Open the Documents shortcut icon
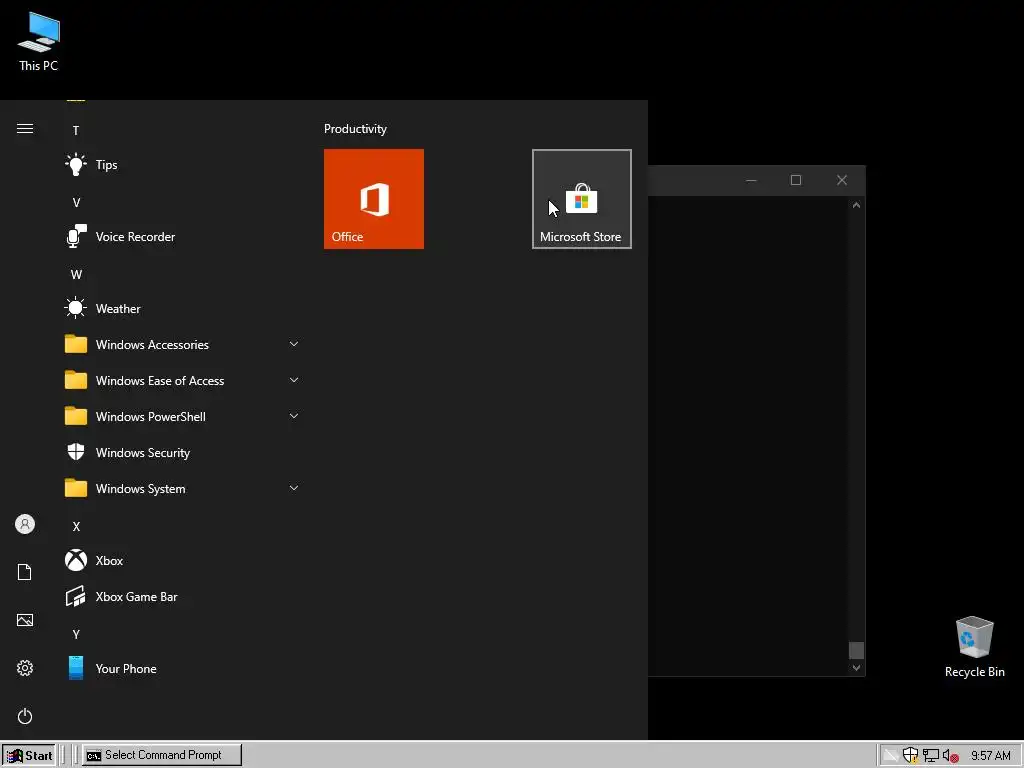1024x768 pixels. tap(25, 572)
